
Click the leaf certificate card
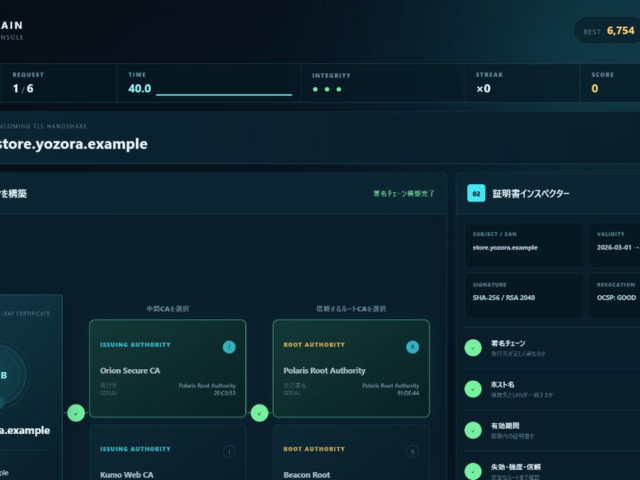(31, 387)
